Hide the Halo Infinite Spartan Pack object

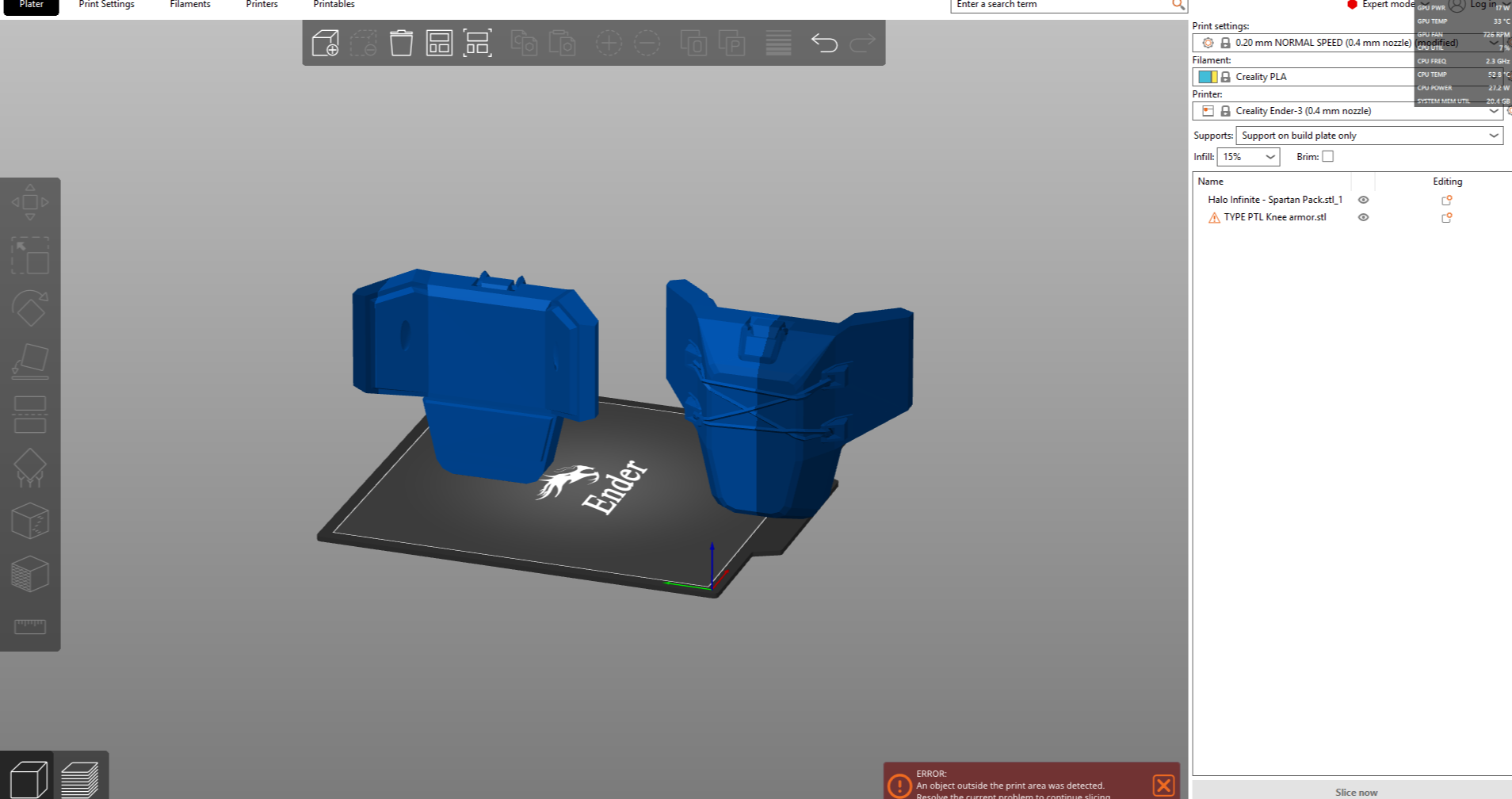pos(1363,201)
